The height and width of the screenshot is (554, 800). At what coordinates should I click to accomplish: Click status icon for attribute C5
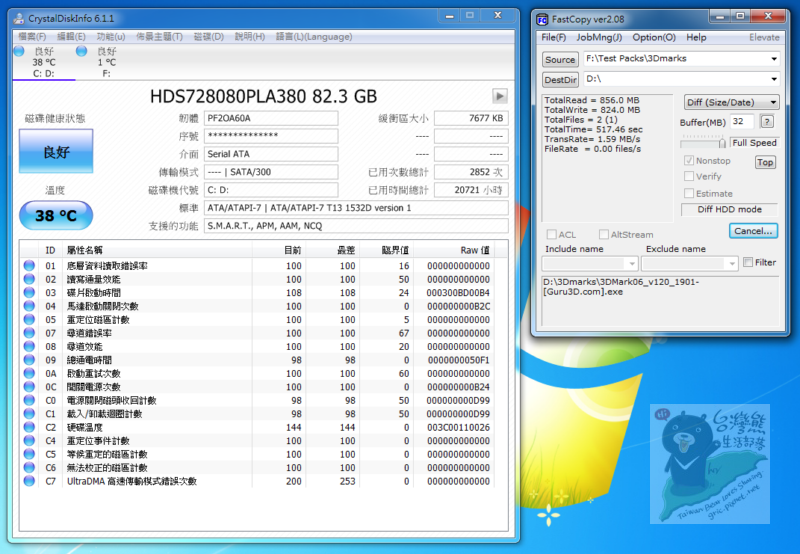click(29, 454)
